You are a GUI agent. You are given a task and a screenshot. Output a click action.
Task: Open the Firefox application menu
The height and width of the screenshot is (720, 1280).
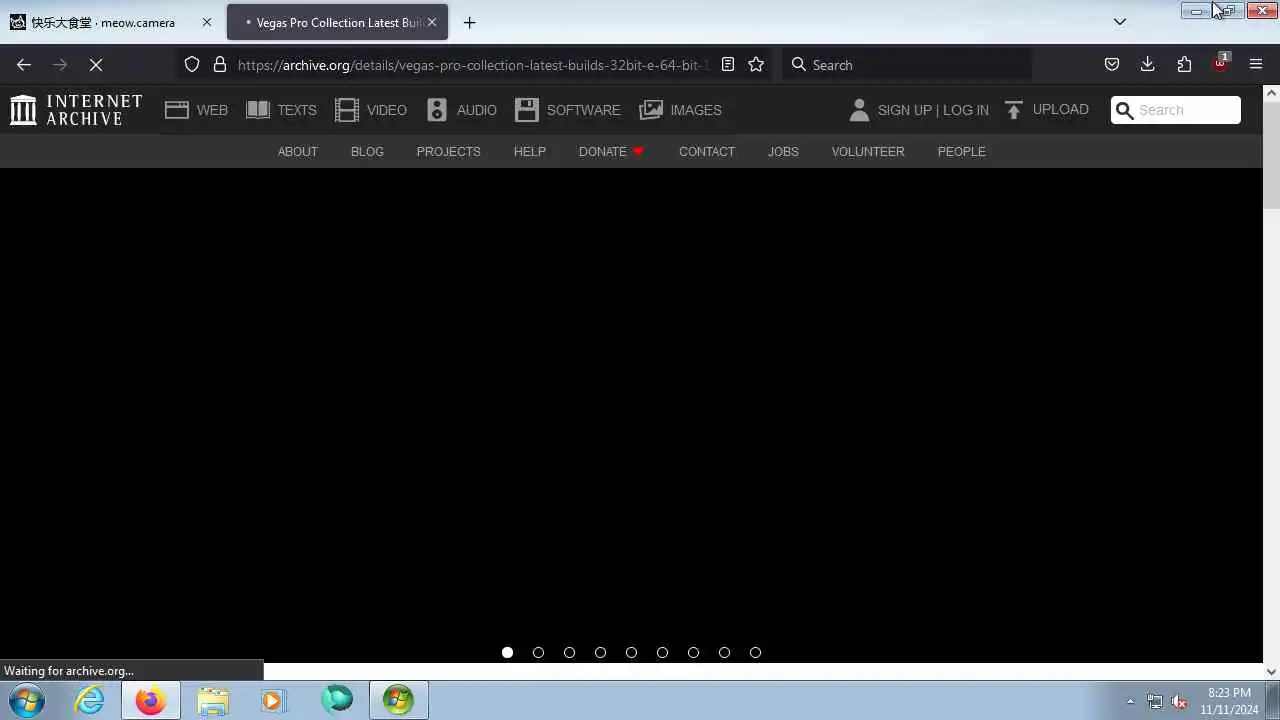click(1256, 65)
